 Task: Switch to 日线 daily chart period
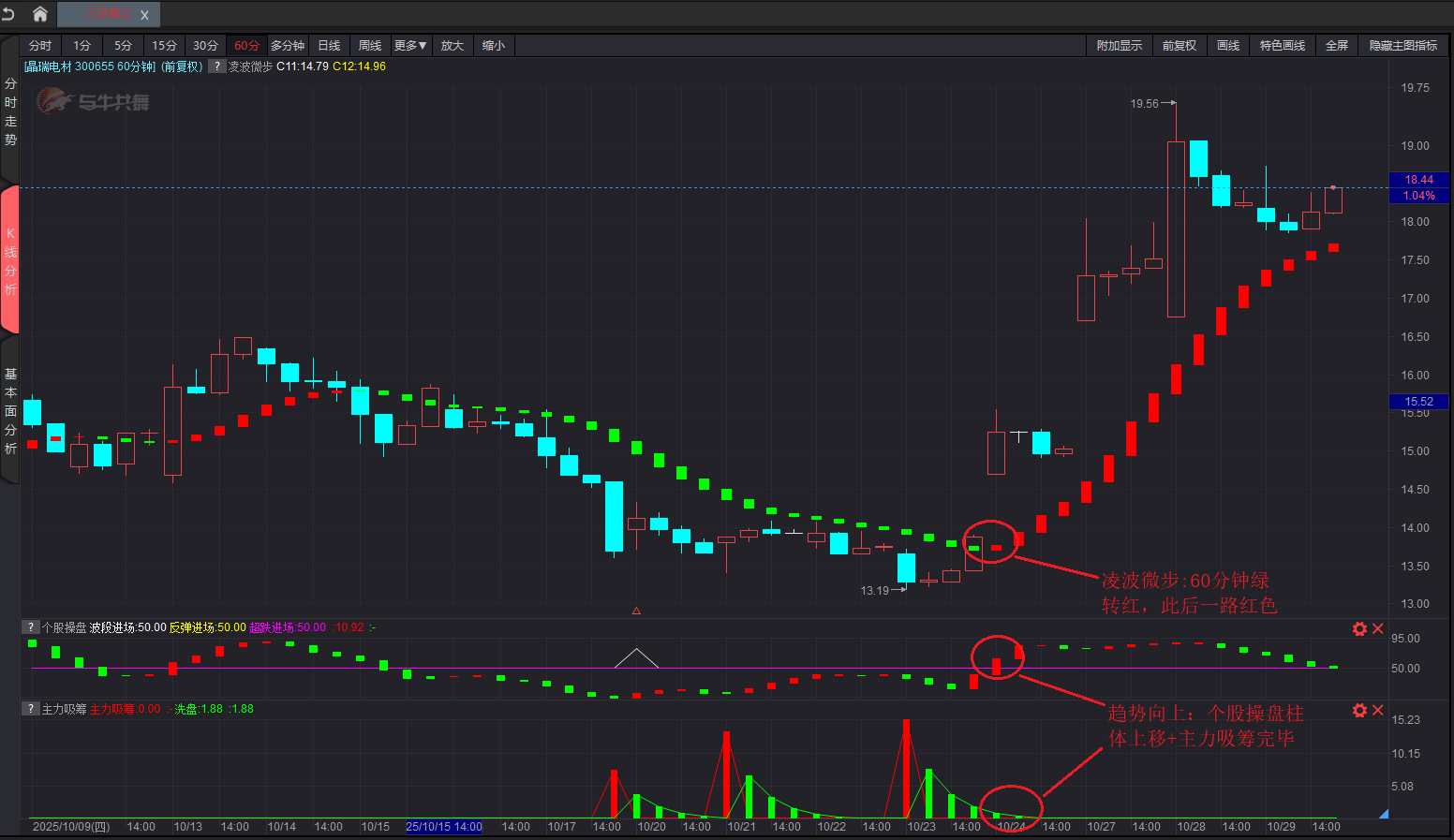coord(329,46)
